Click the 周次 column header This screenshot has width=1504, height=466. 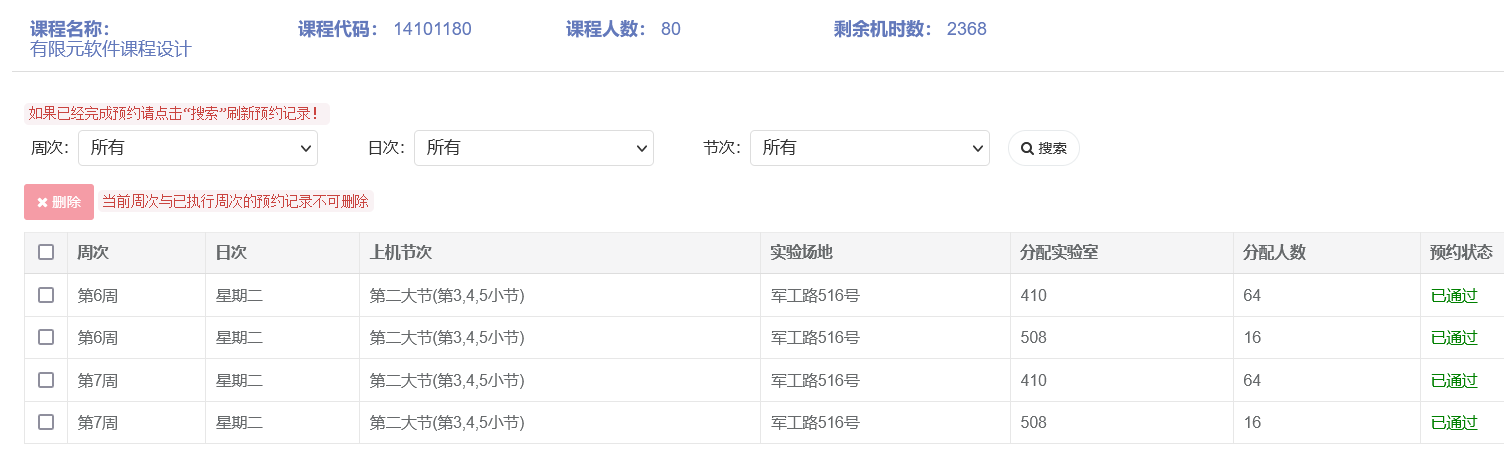[x=93, y=253]
